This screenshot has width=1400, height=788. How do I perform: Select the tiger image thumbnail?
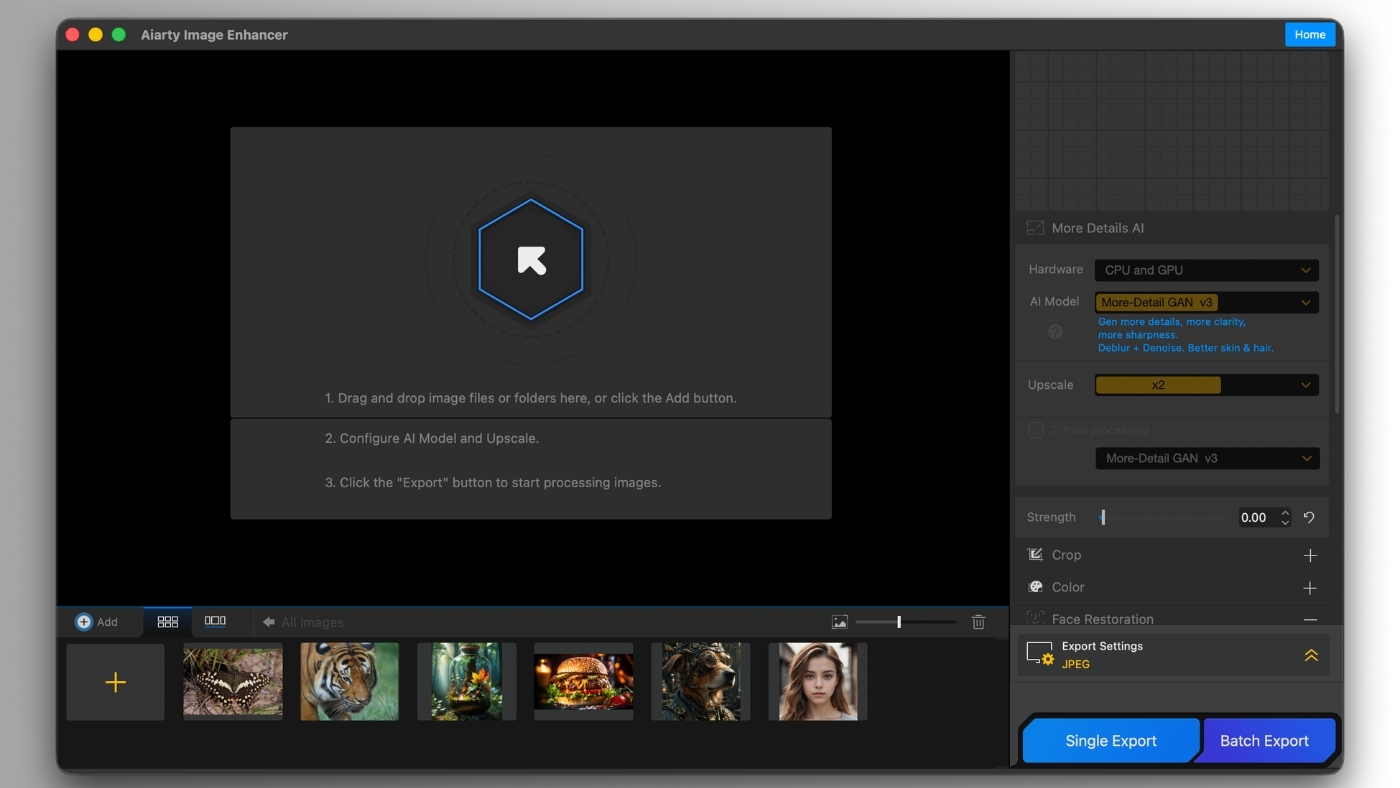pyautogui.click(x=349, y=681)
